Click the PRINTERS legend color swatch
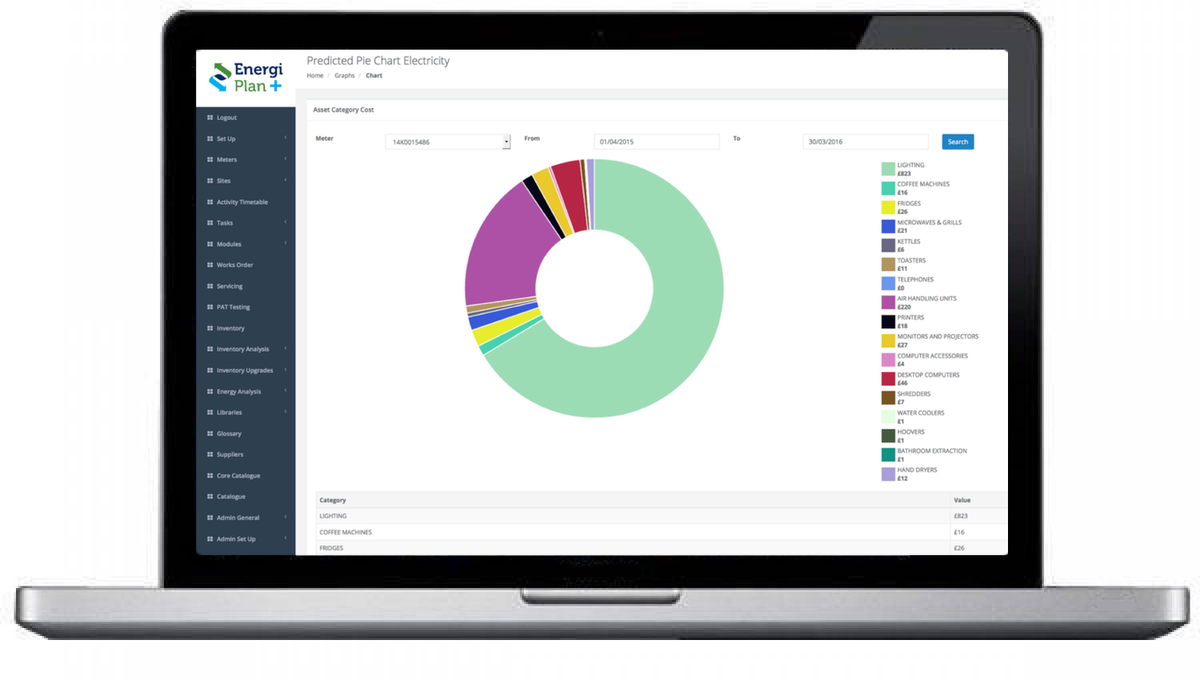 888,322
